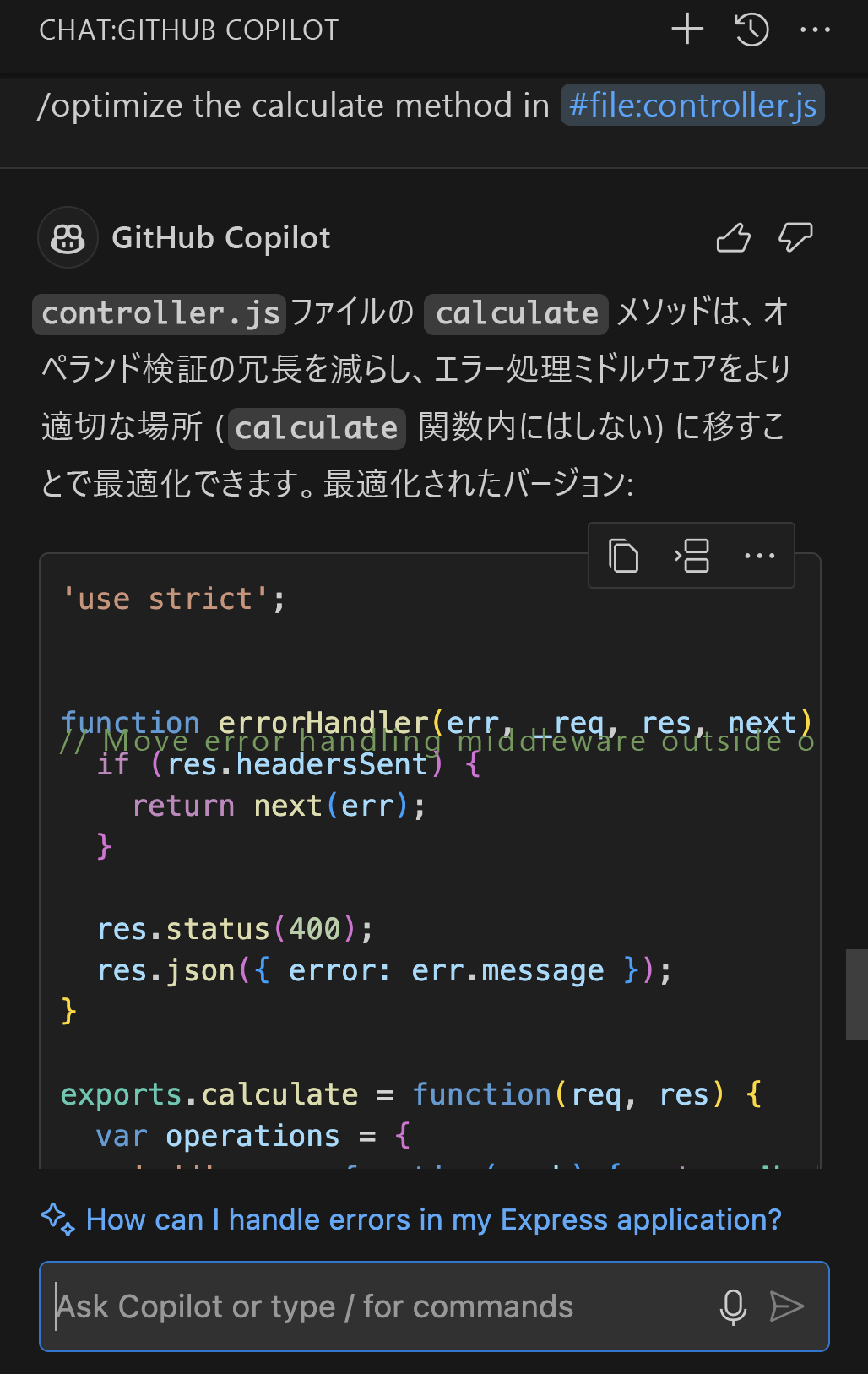Click thumbs down on Copilot response

point(795,238)
